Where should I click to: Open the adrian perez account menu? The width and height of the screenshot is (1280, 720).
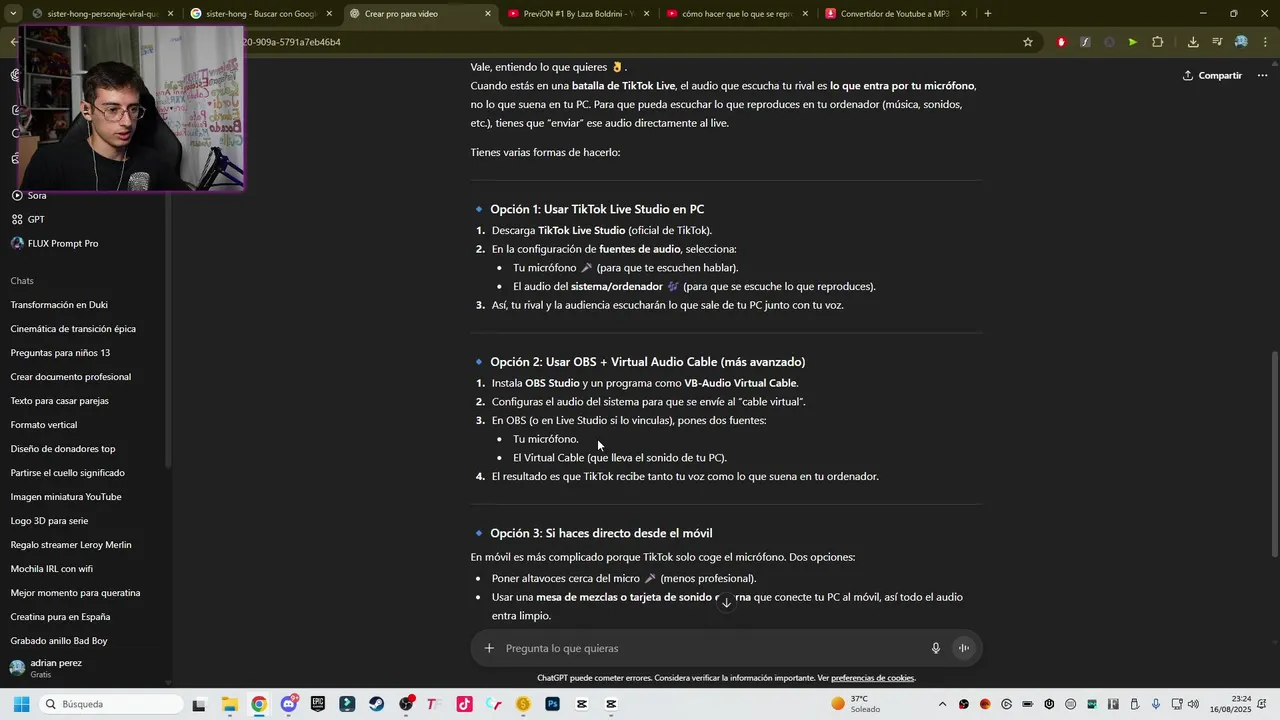pyautogui.click(x=85, y=668)
